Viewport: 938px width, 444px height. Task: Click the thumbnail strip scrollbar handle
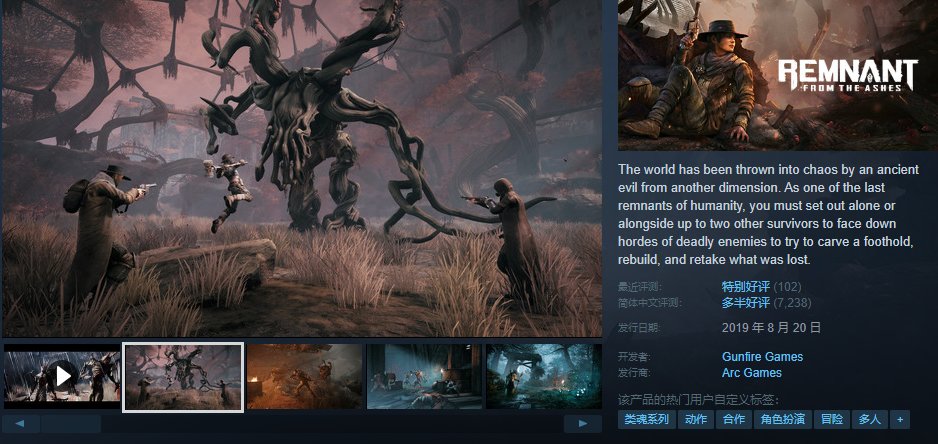click(x=71, y=424)
